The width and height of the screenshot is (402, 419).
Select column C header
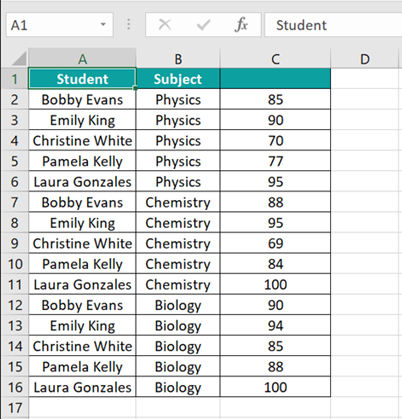coord(275,59)
